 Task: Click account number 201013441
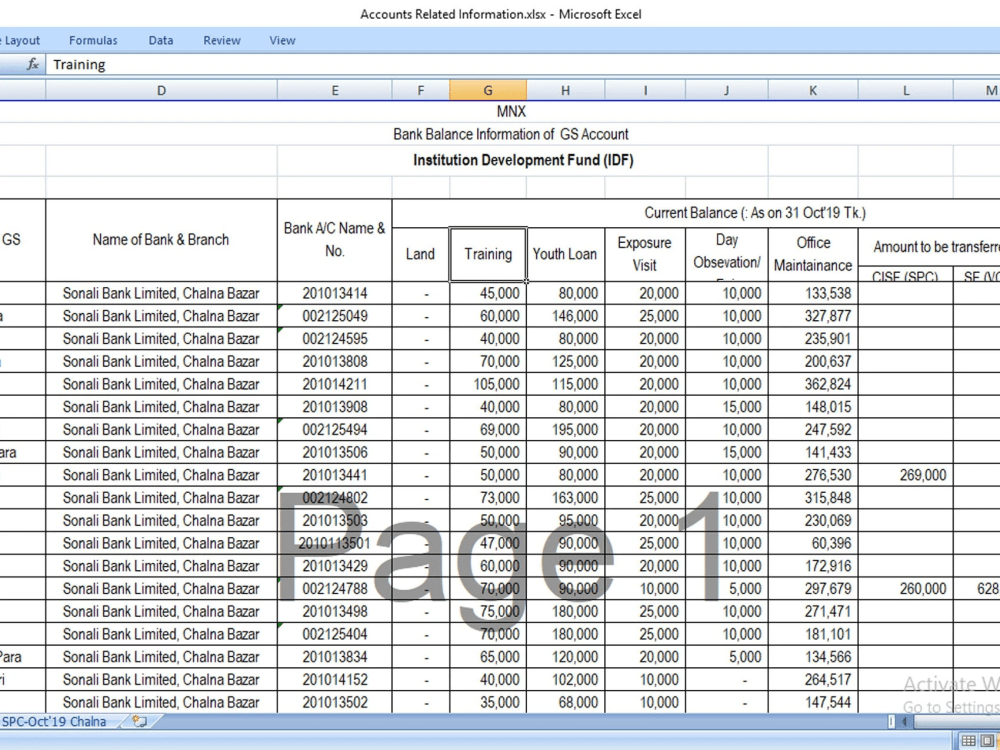pos(335,475)
